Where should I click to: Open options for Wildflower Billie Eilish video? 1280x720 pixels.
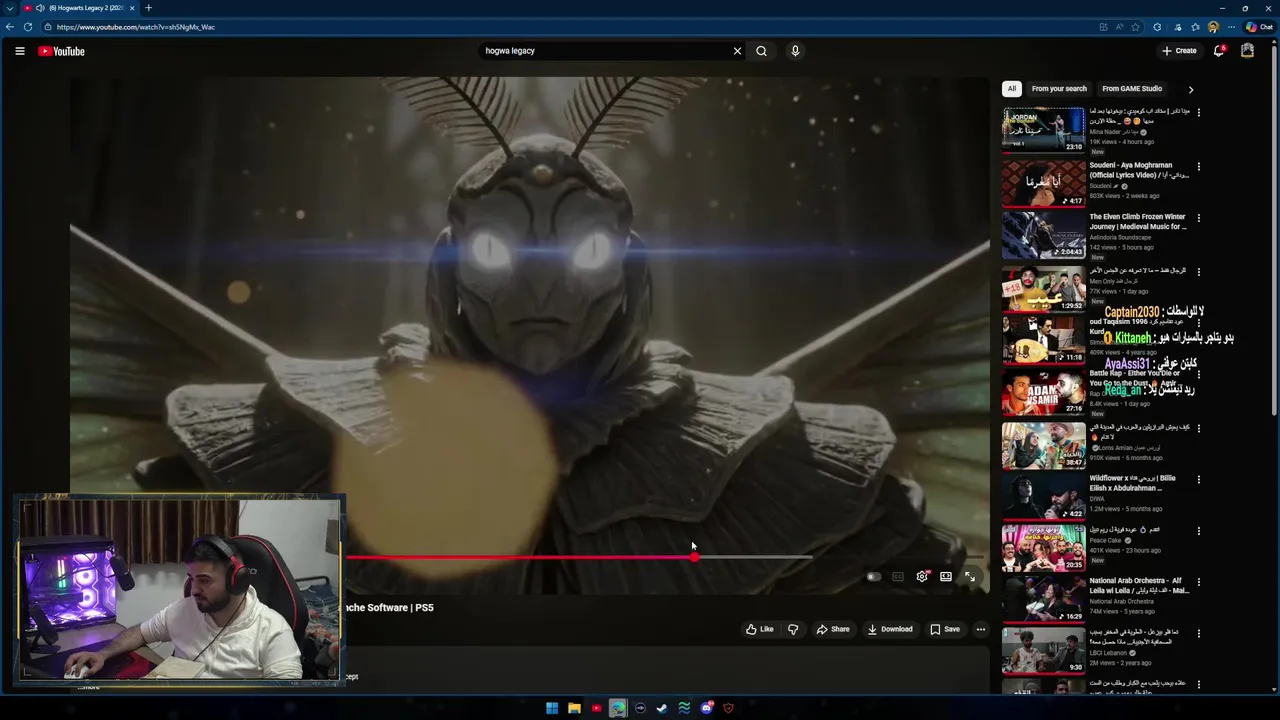[1199, 479]
